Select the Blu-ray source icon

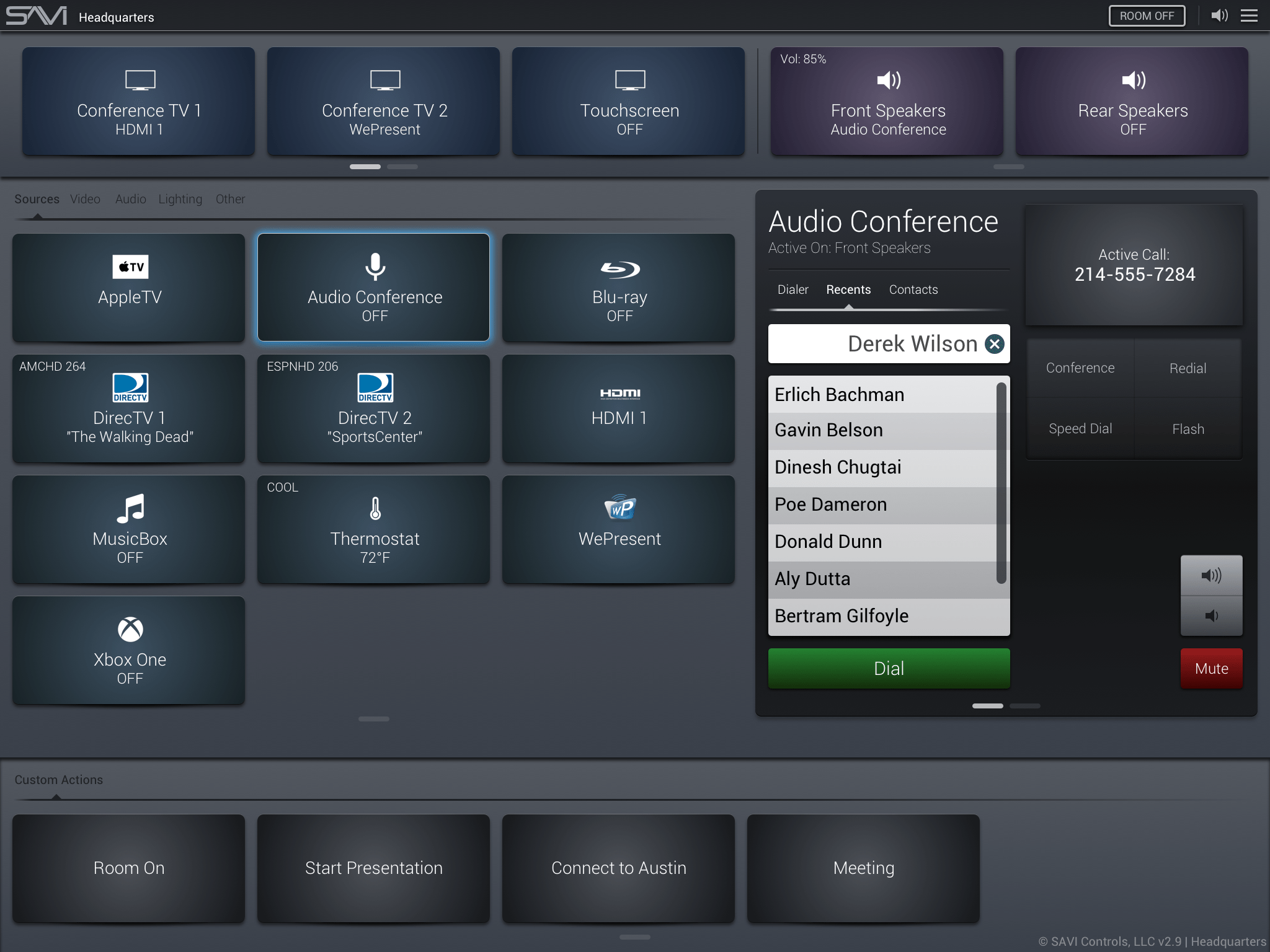[x=620, y=270]
